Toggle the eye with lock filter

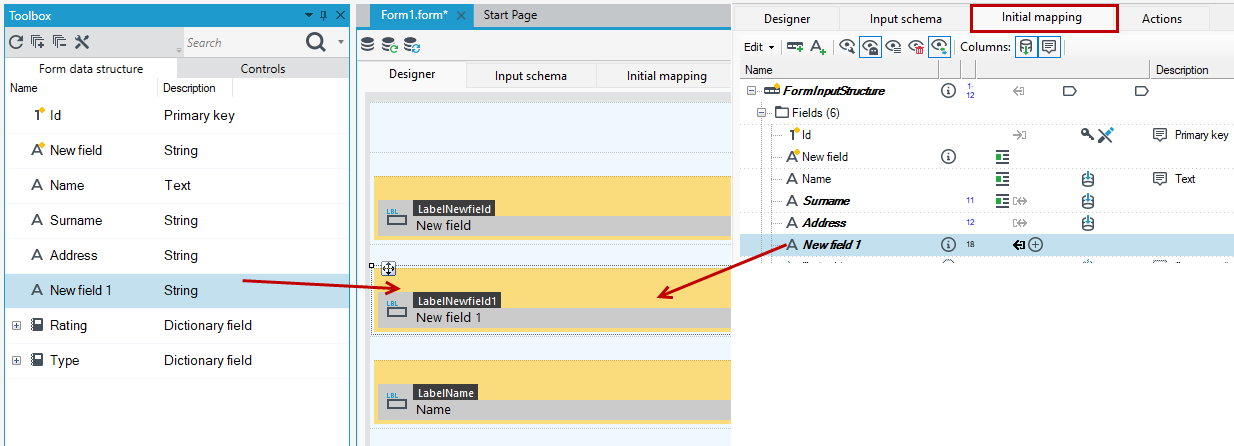(x=870, y=46)
